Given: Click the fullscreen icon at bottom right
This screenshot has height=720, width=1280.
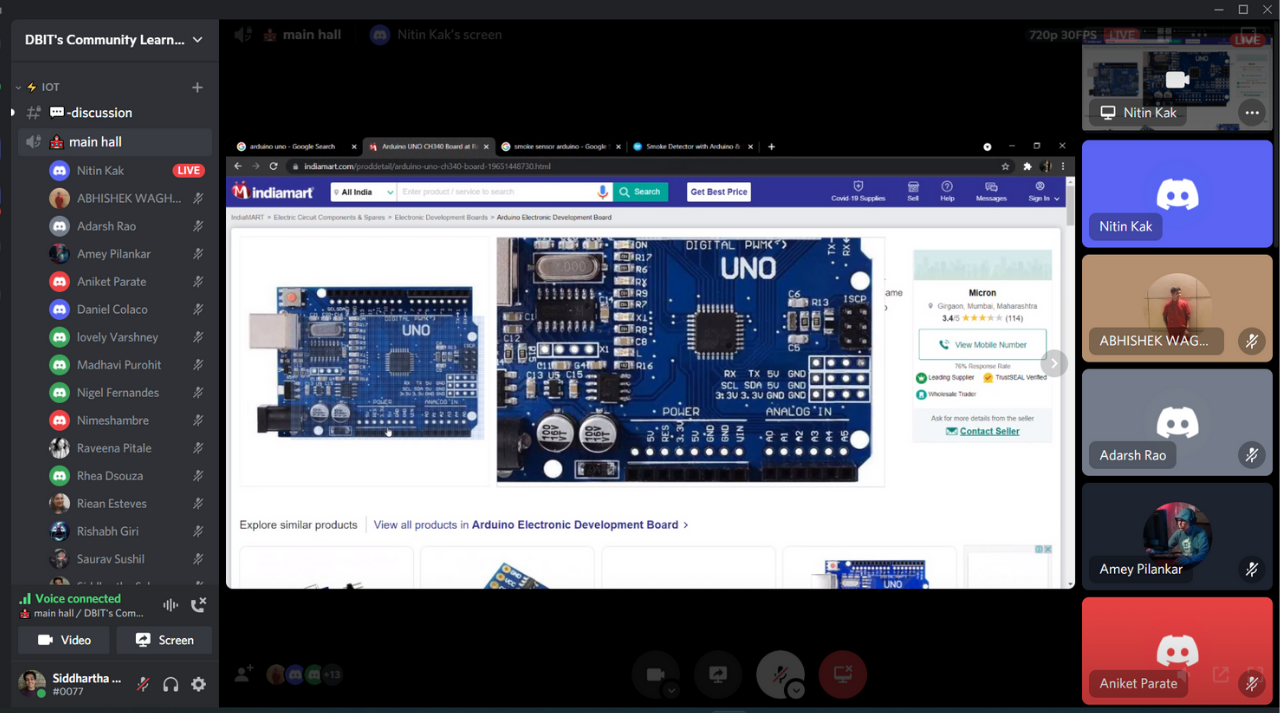Looking at the screenshot, I should point(1253,675).
